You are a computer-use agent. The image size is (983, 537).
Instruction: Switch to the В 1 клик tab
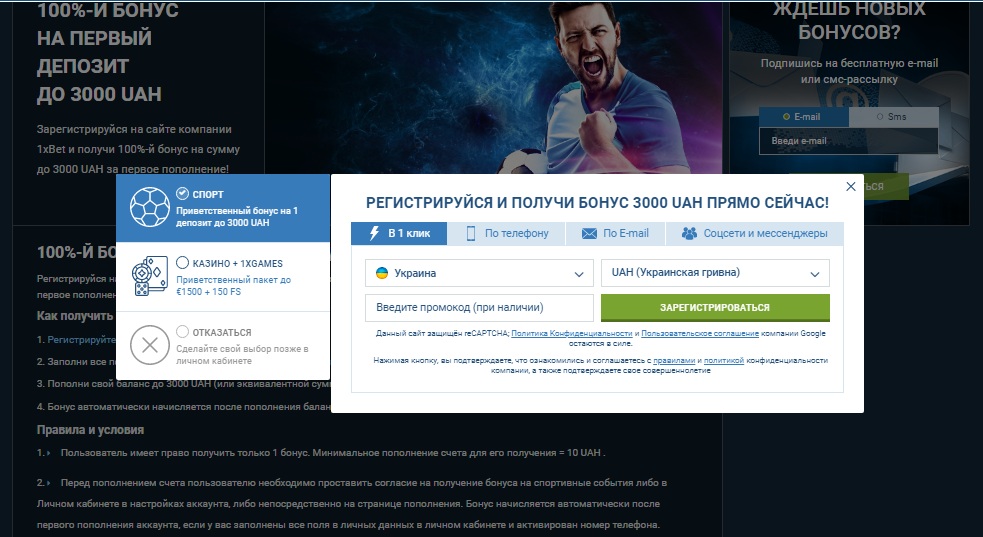[x=399, y=233]
